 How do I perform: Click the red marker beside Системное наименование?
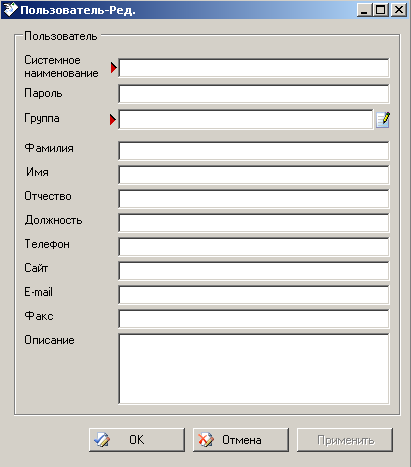(114, 68)
